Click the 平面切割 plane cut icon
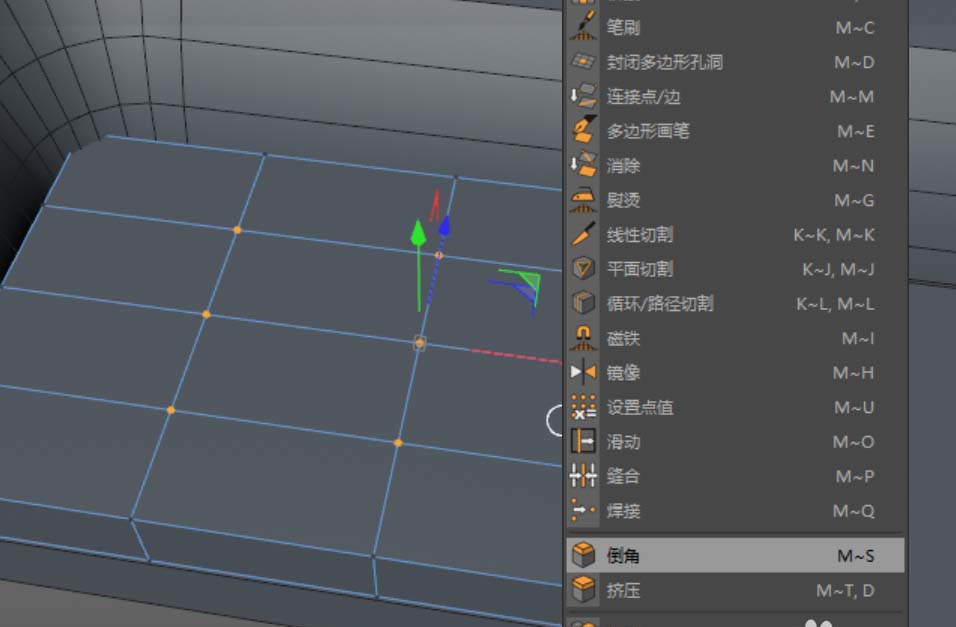This screenshot has width=956, height=627. pyautogui.click(x=583, y=268)
